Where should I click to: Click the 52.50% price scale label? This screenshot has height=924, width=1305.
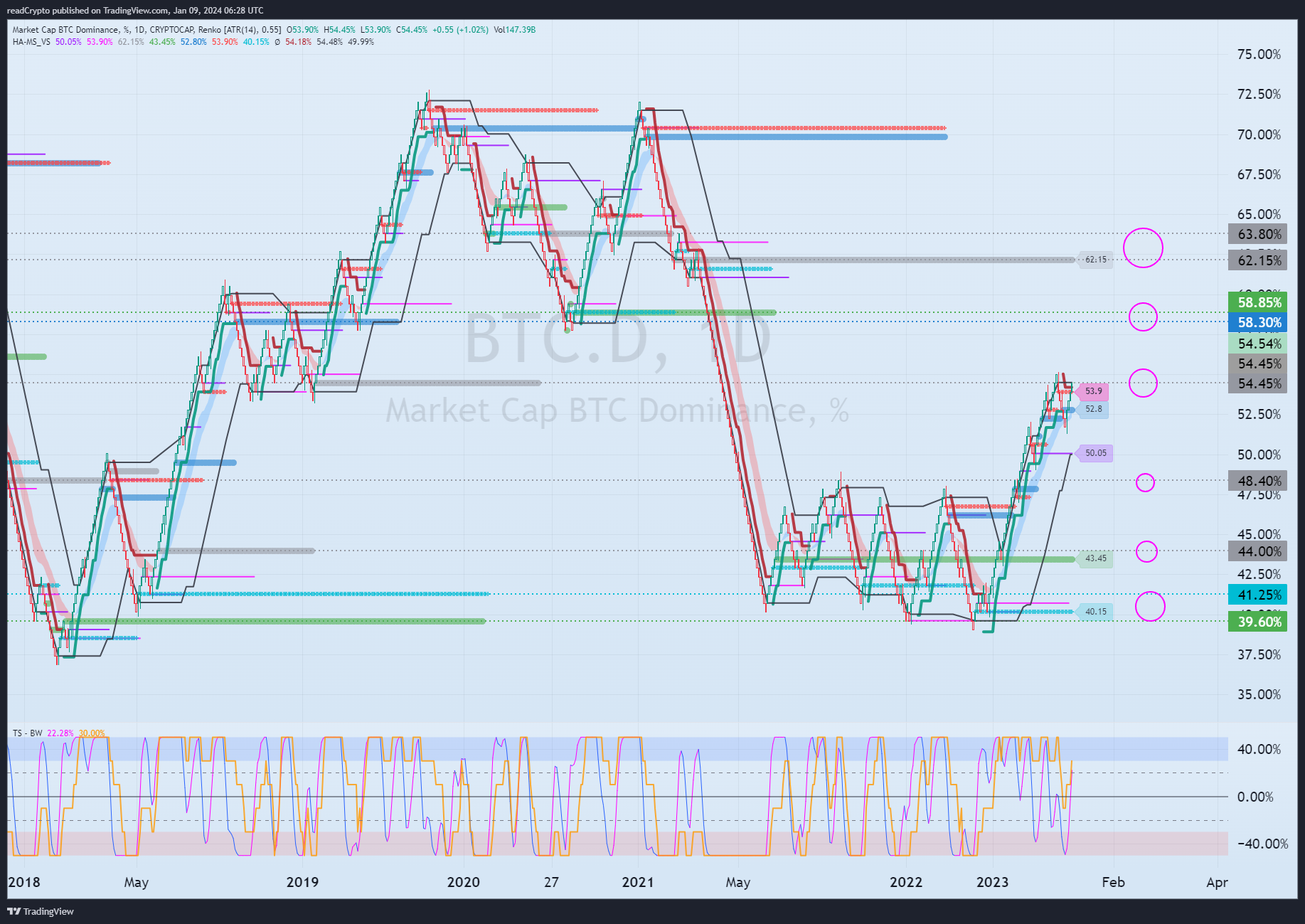coord(1259,415)
